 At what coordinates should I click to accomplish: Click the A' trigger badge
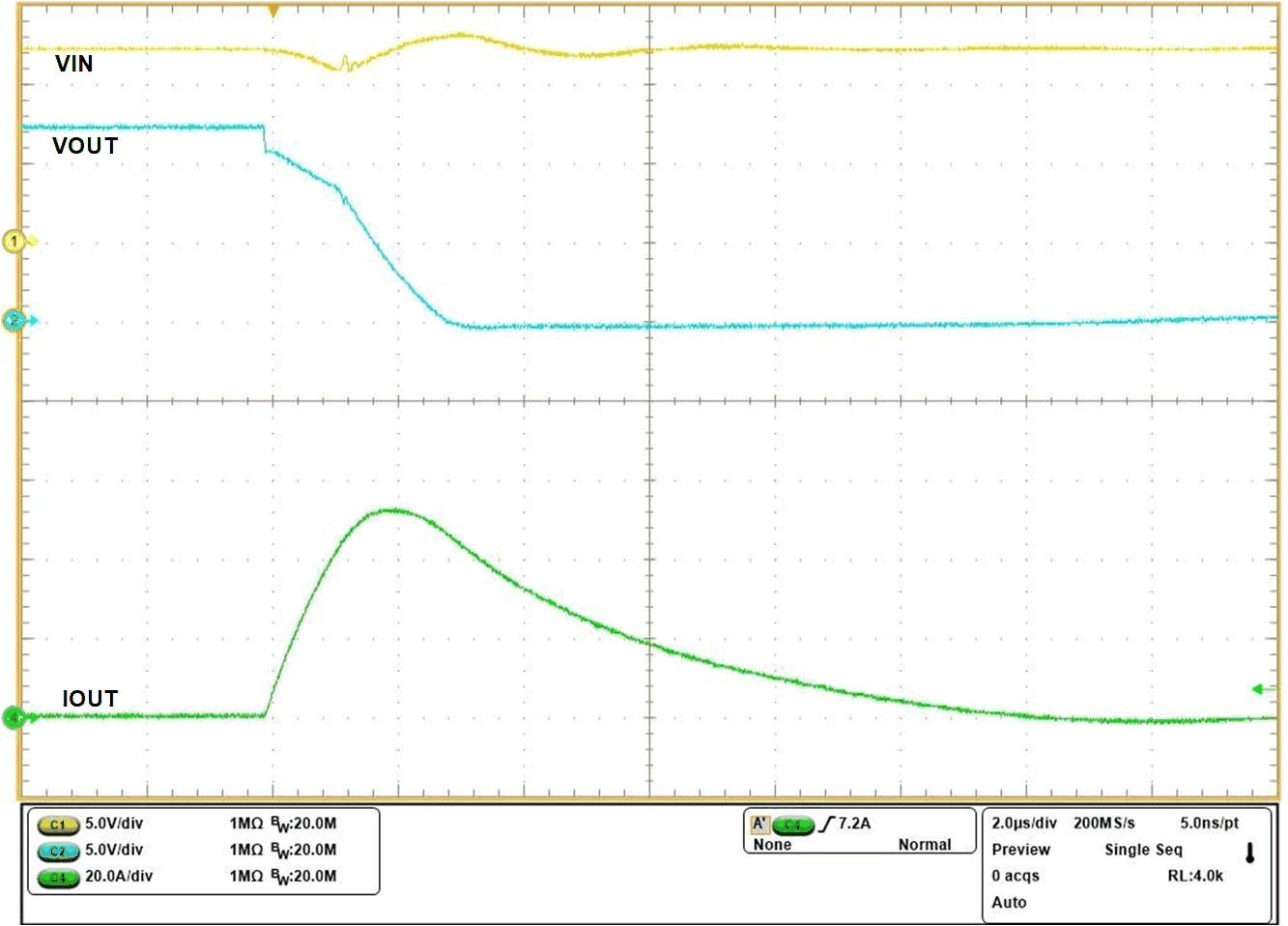click(x=762, y=824)
